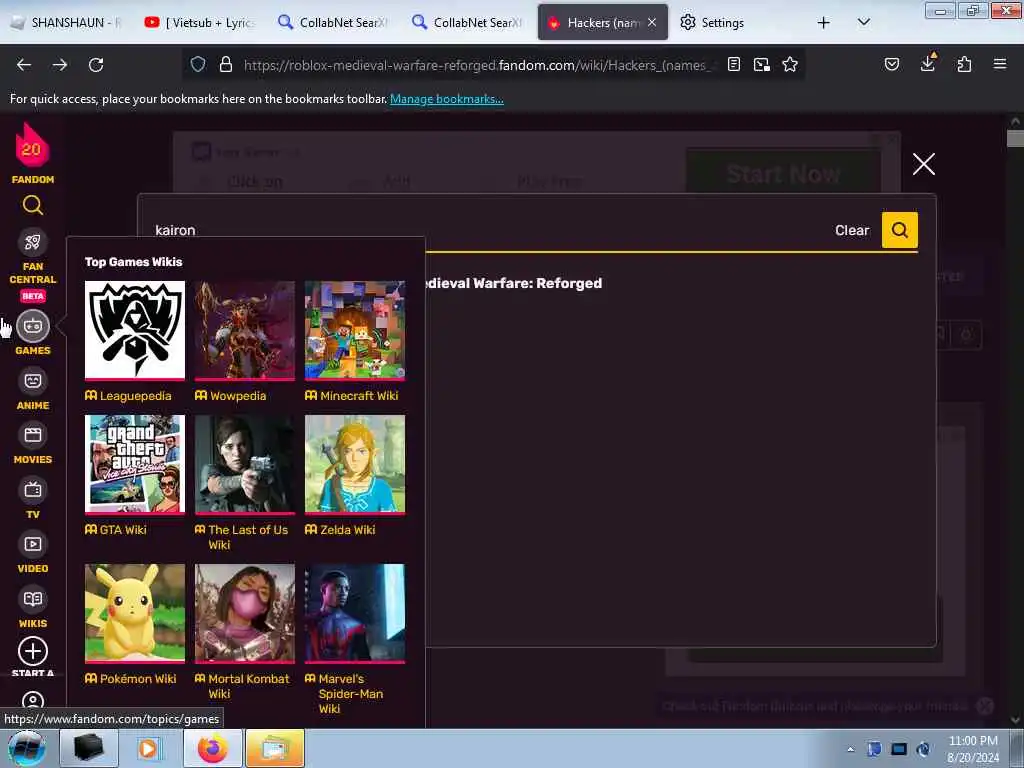Open Windows Start menu orb
1024x768 pixels.
point(26,748)
